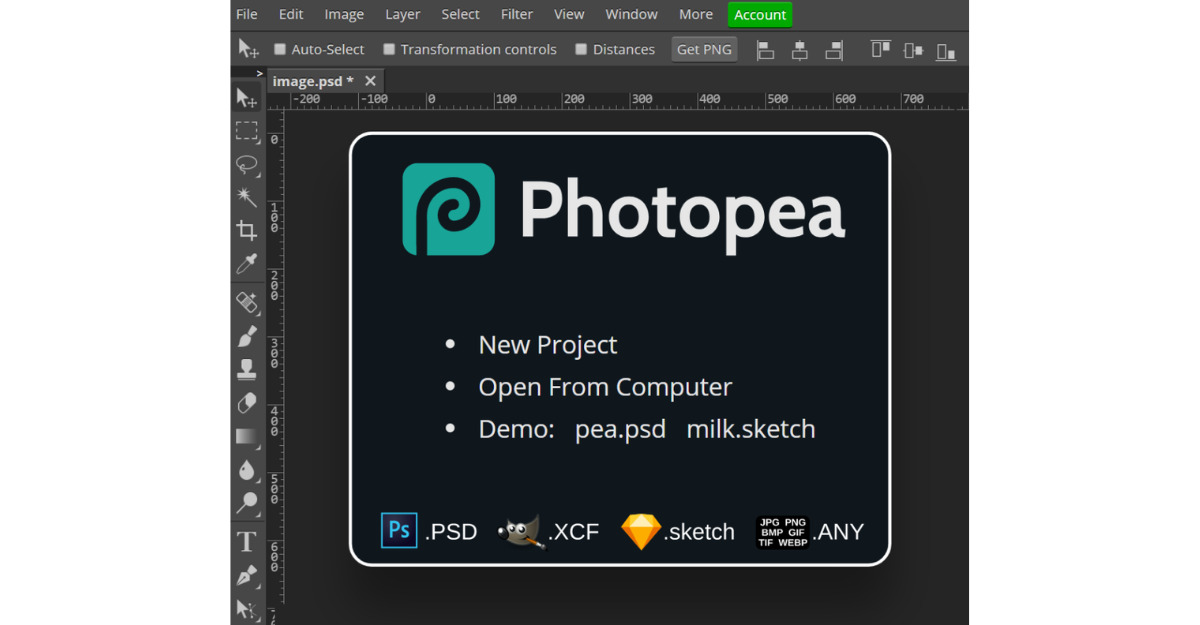Click the .ANY format label
Screen dimensions: 1200x625
(838, 532)
